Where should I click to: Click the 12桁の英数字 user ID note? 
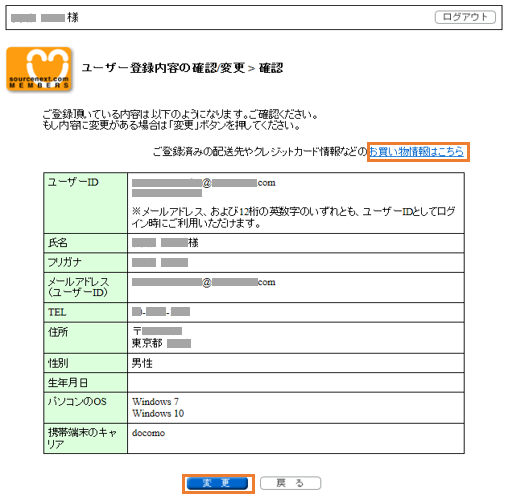[293, 217]
